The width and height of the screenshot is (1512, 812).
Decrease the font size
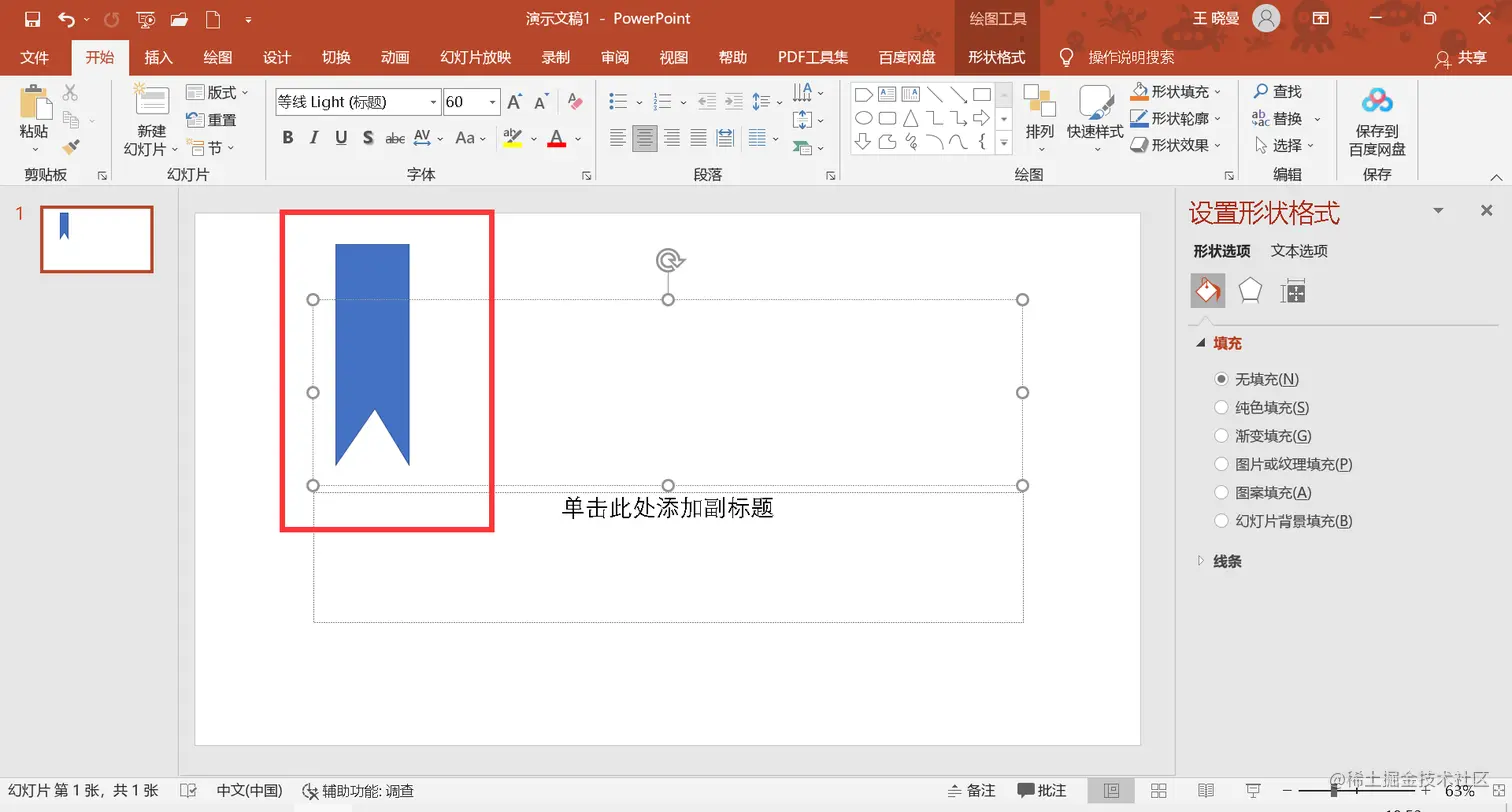point(542,102)
